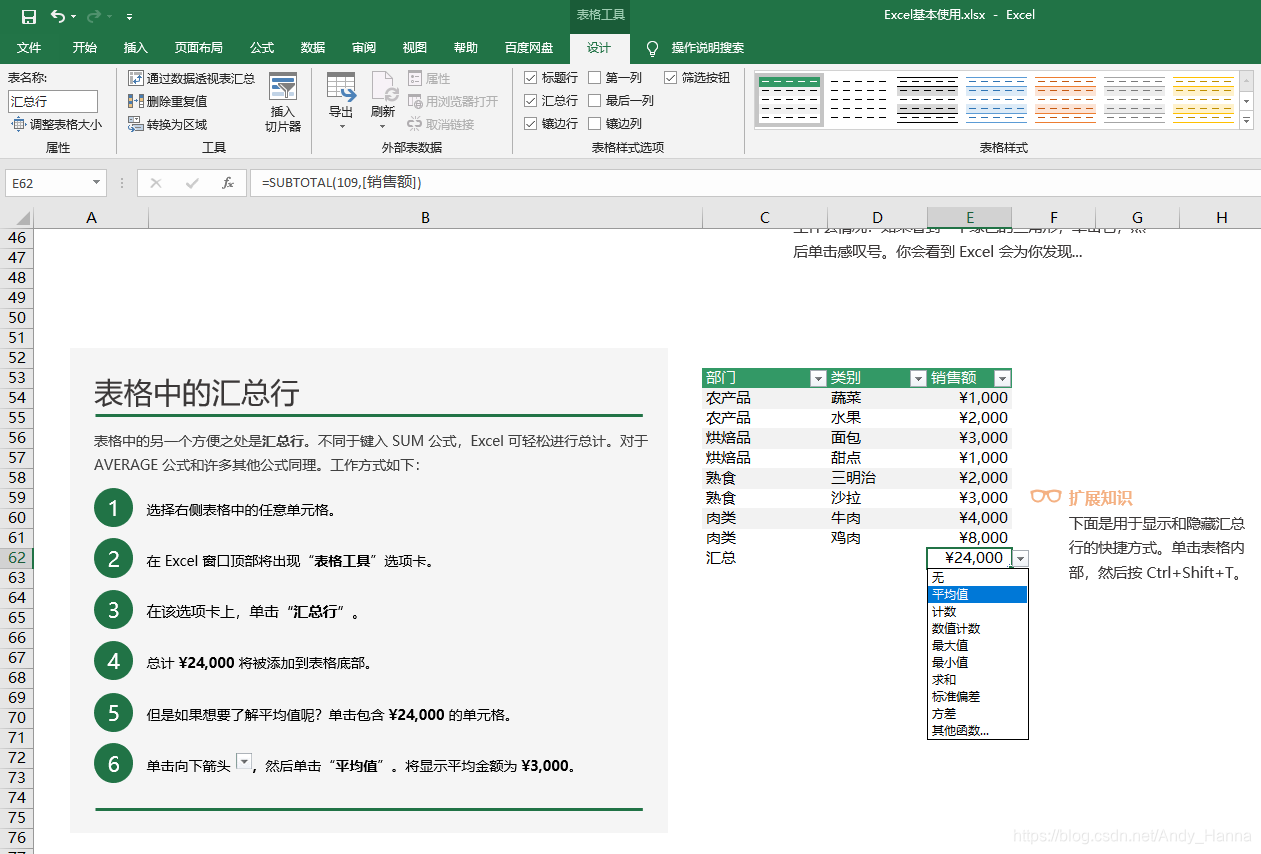Open the 部门 column filter dropdown
Viewport: 1261px width, 854px height.
[x=817, y=378]
